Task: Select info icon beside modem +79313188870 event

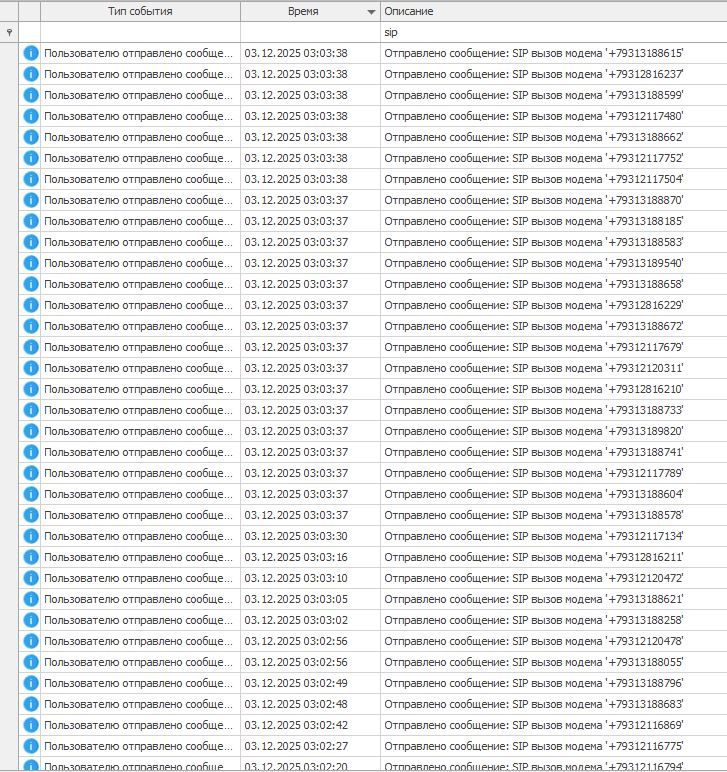Action: pyautogui.click(x=30, y=200)
